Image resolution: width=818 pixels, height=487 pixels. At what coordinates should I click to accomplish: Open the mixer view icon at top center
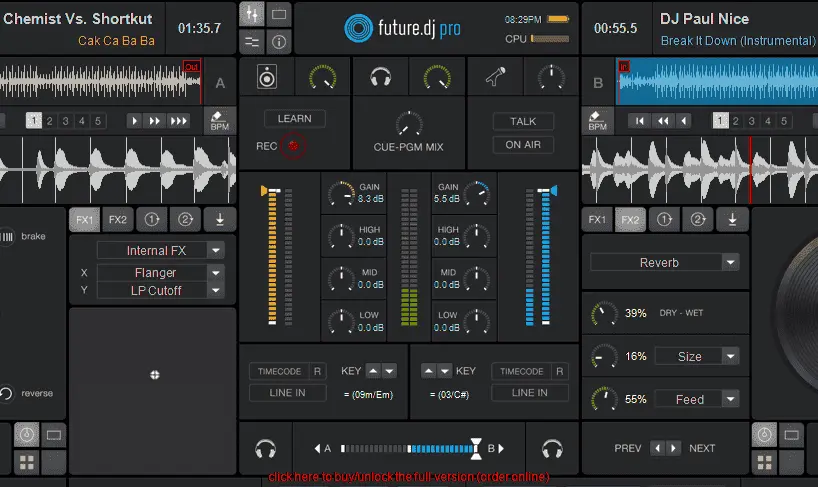251,14
